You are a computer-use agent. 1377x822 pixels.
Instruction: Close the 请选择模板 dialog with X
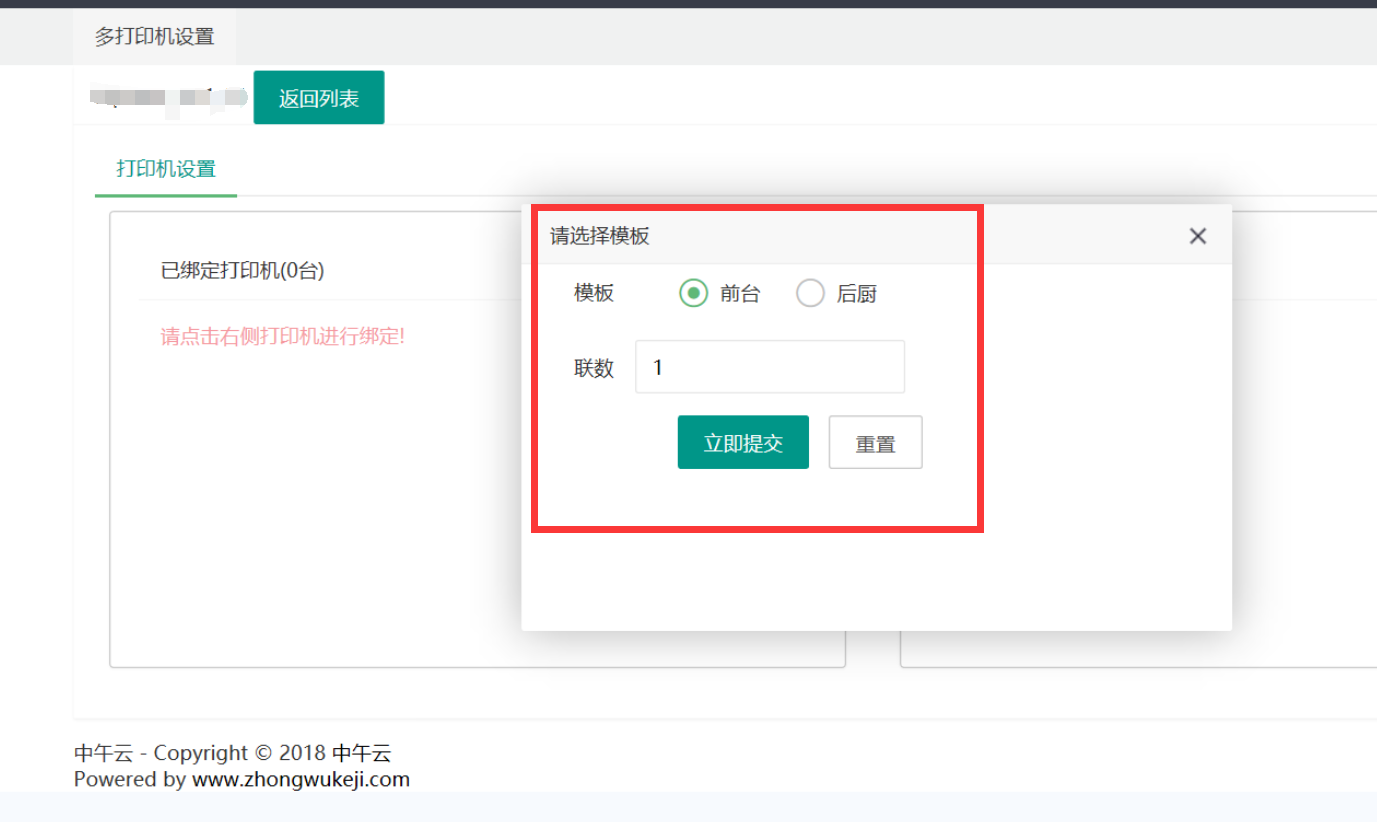point(1197,236)
